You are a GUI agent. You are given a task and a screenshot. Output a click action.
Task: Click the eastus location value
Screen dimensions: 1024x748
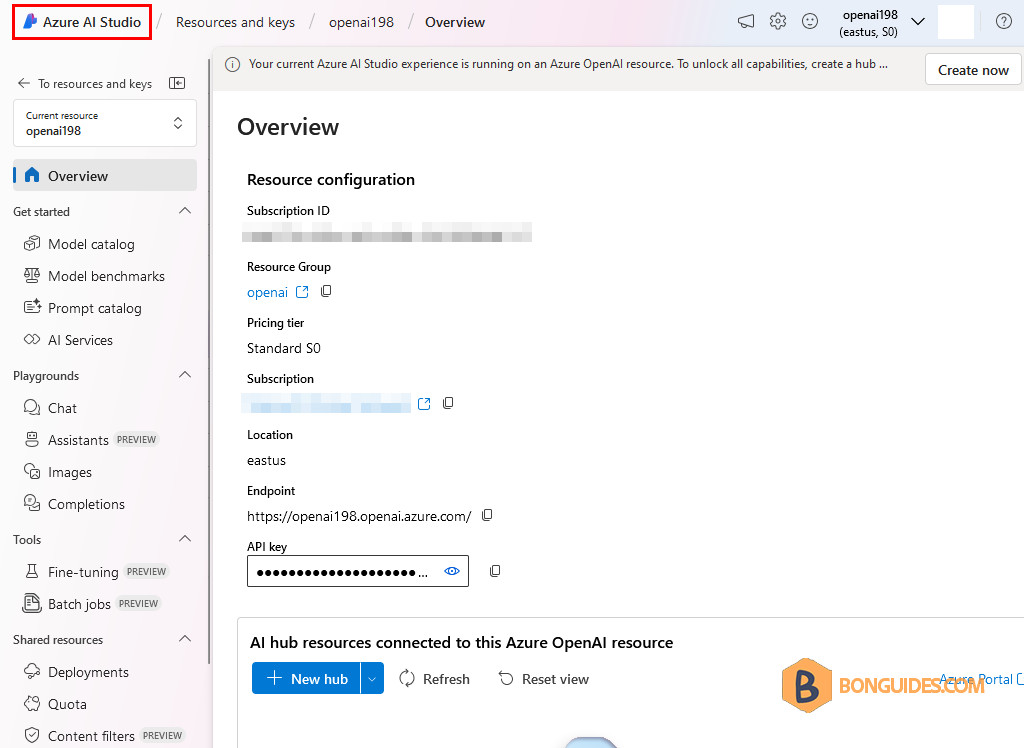[x=266, y=461]
